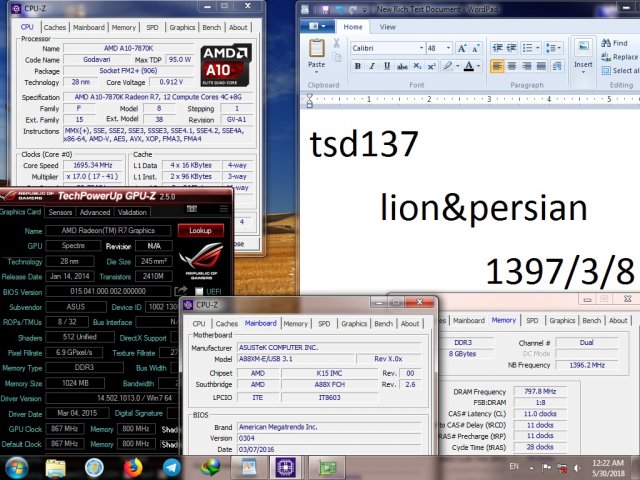This screenshot has height=480, width=640.
Task: Open Sensors tab in GPU-Z
Action: point(60,212)
